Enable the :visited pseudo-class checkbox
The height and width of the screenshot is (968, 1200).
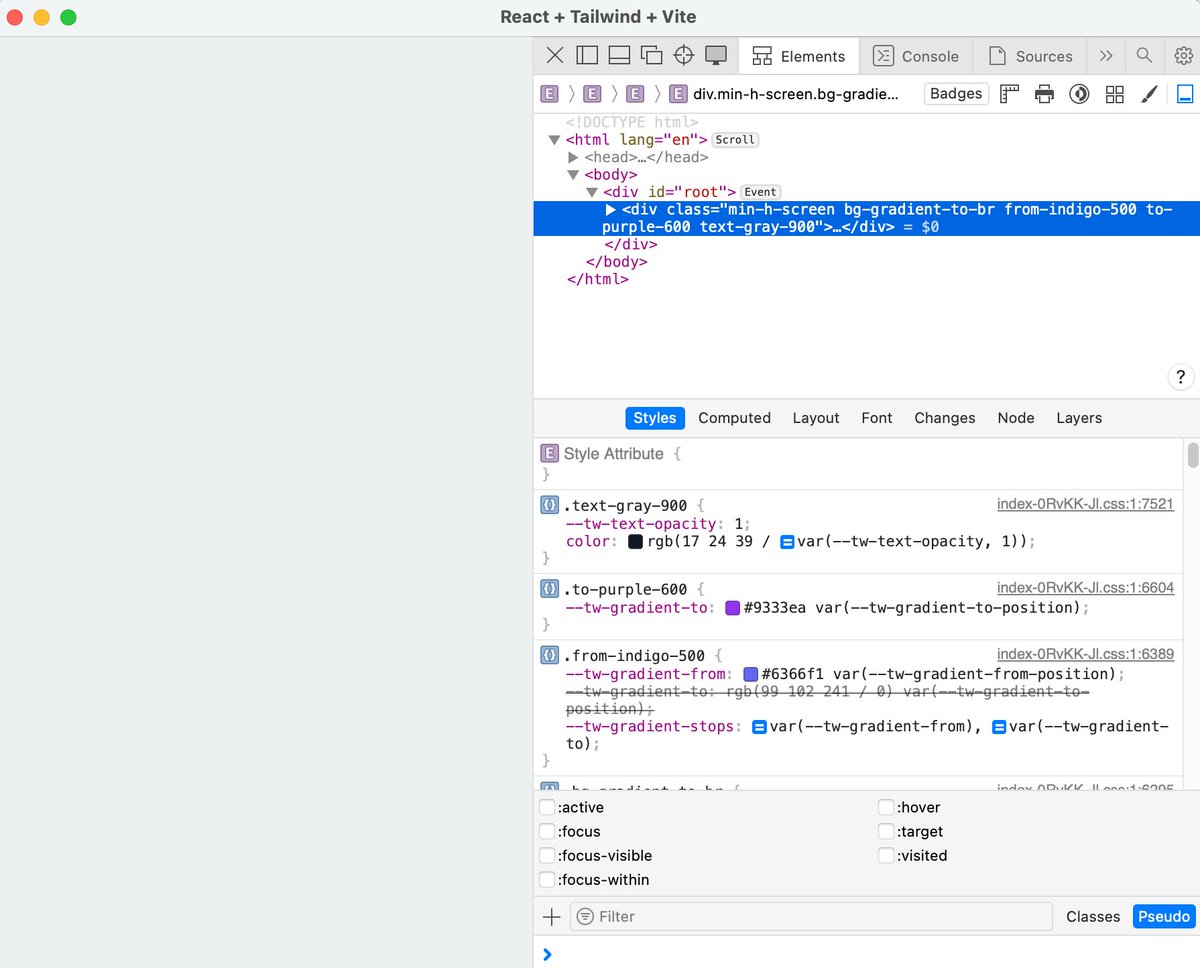coord(886,855)
